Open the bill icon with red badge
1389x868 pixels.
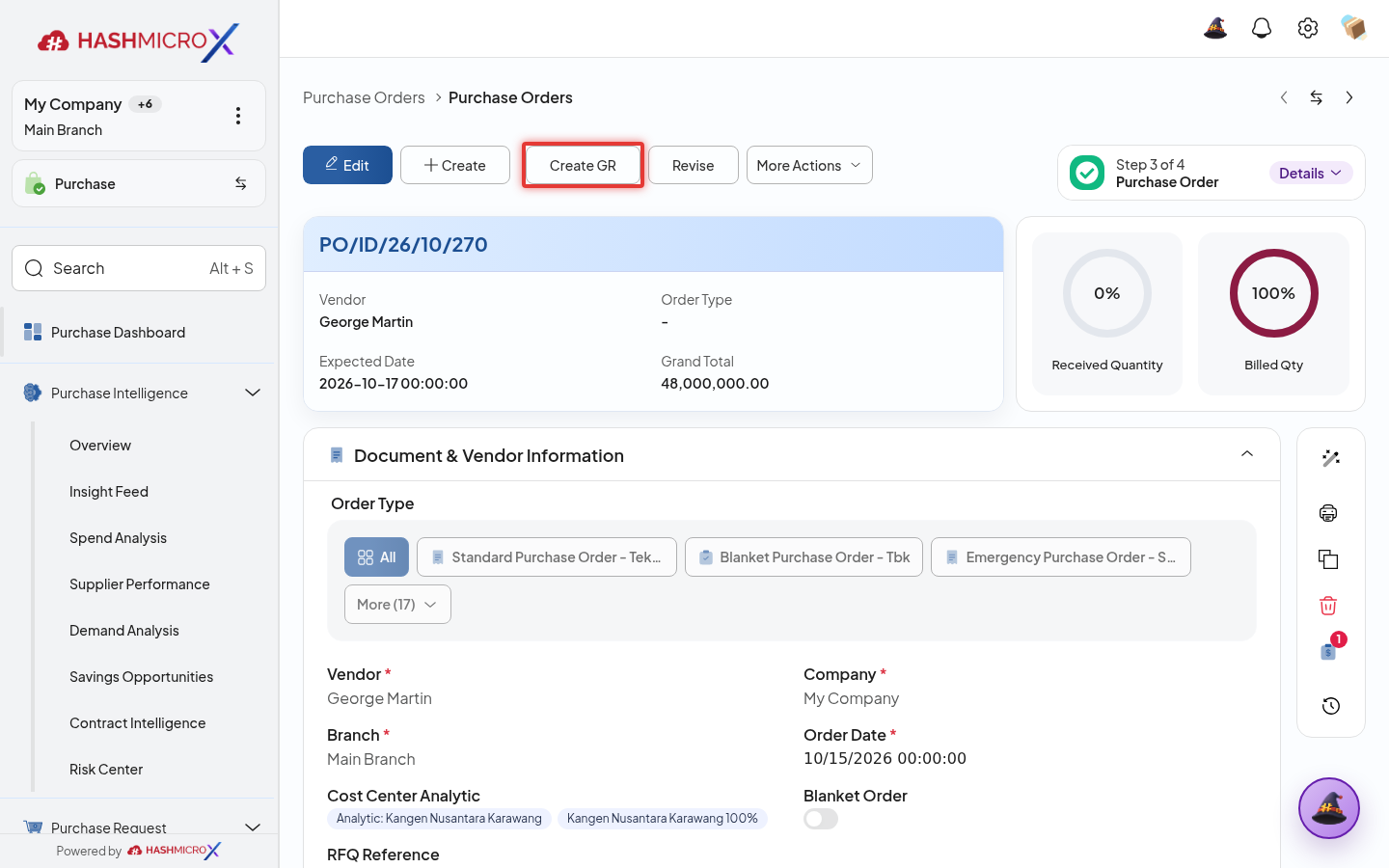[x=1330, y=649]
